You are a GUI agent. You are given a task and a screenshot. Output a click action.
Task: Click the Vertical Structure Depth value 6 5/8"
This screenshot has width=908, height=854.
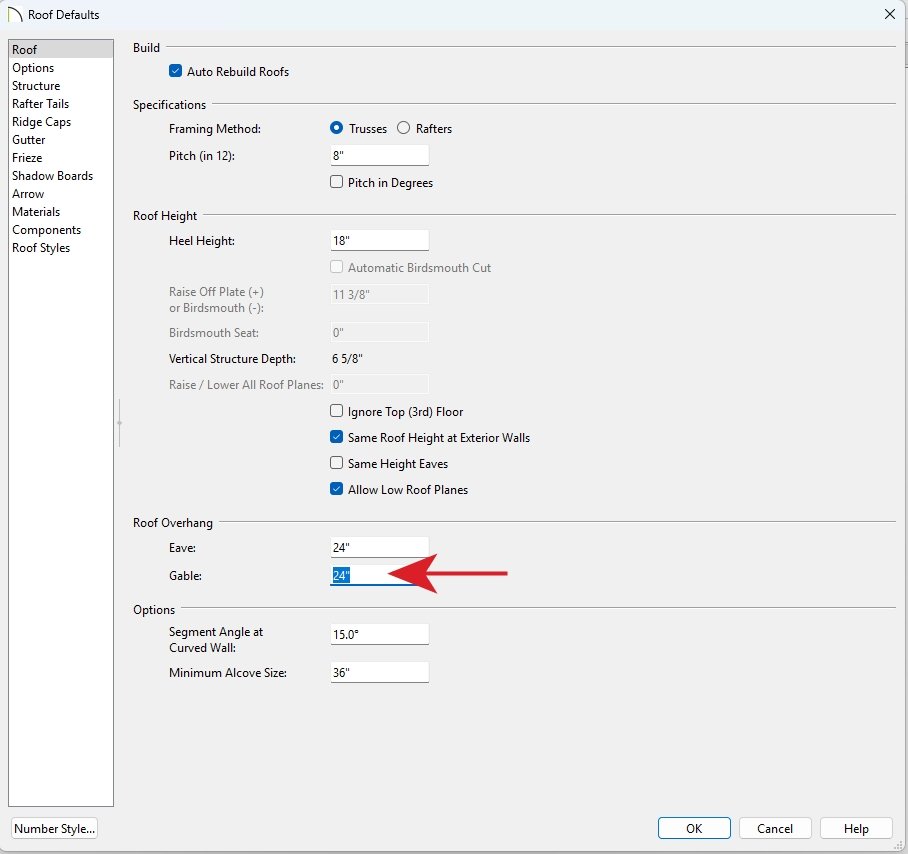coord(347,358)
